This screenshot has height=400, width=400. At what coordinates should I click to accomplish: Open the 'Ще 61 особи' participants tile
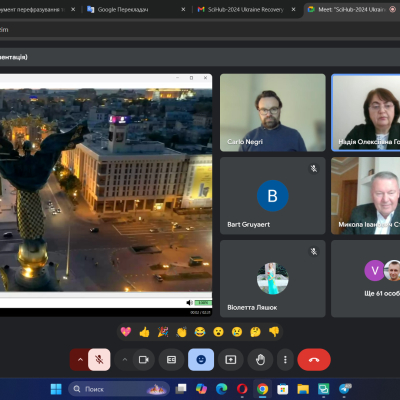(x=365, y=279)
